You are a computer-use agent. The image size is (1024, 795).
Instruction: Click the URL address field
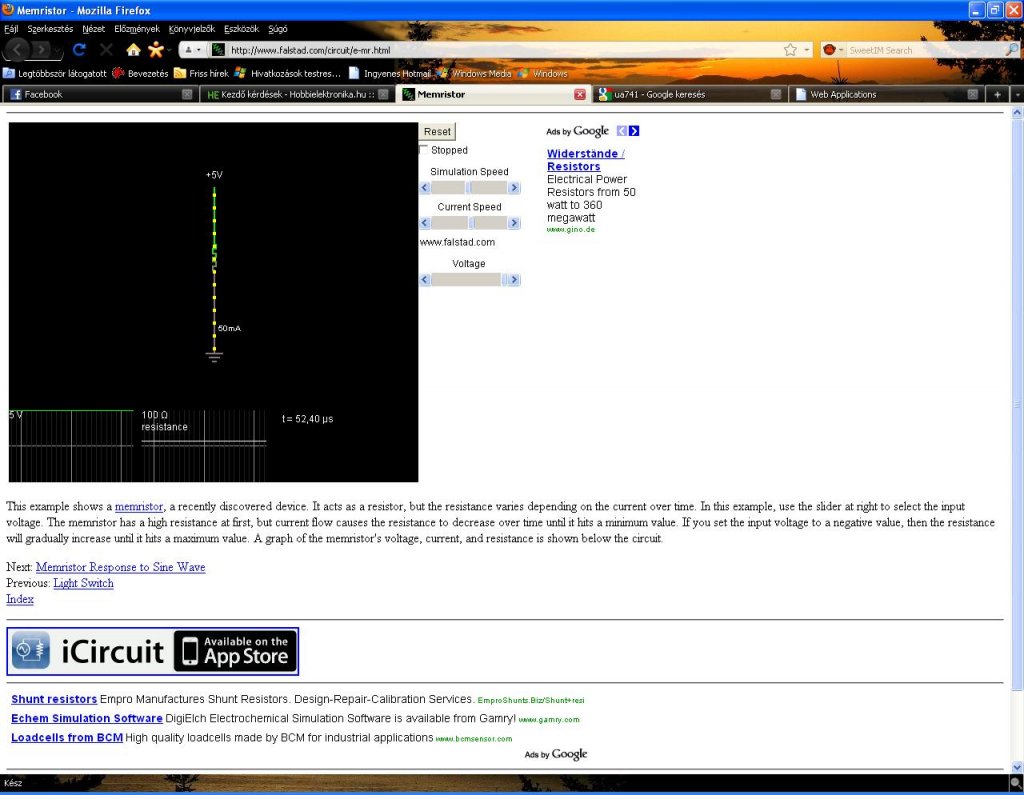point(503,50)
